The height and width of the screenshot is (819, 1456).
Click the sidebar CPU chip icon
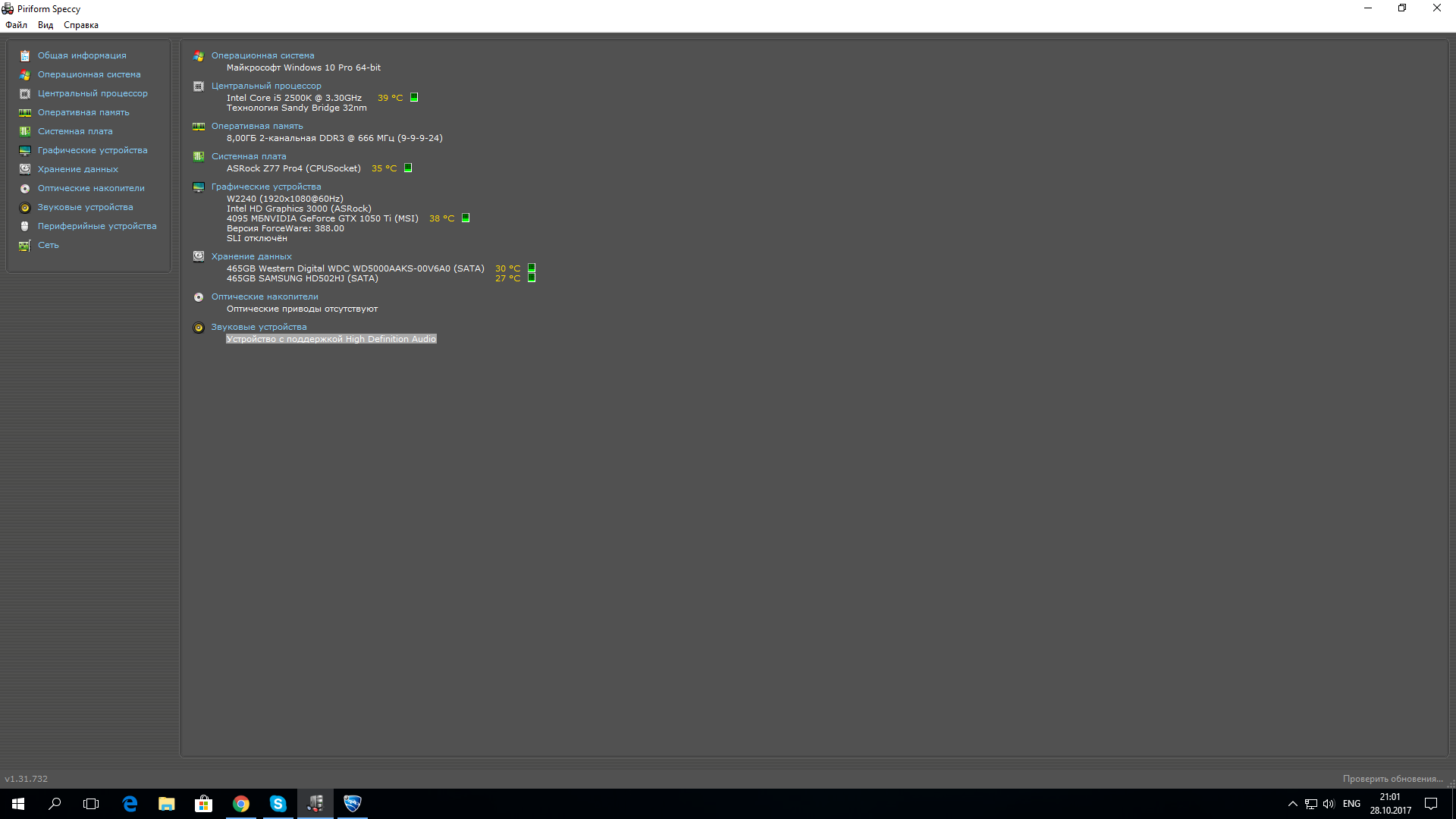pyautogui.click(x=25, y=93)
